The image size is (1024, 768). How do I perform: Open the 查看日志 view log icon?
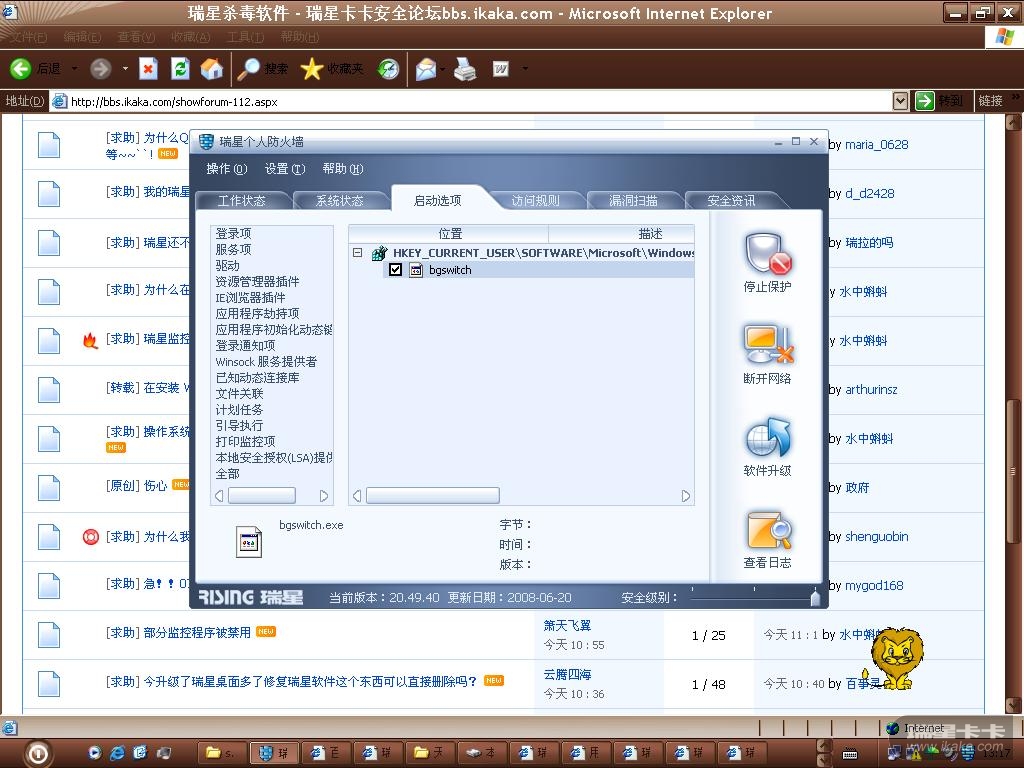767,530
